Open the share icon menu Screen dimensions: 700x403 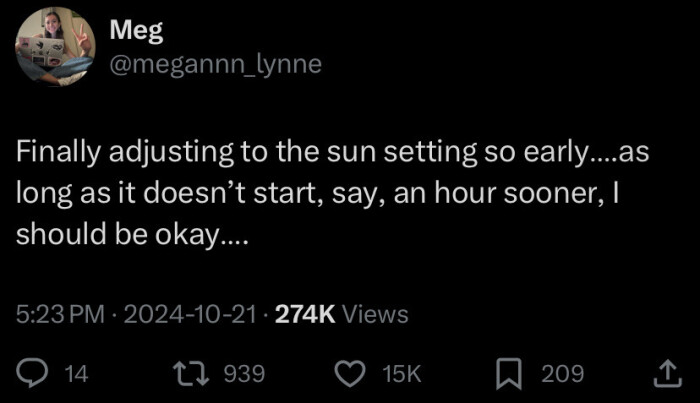click(665, 374)
